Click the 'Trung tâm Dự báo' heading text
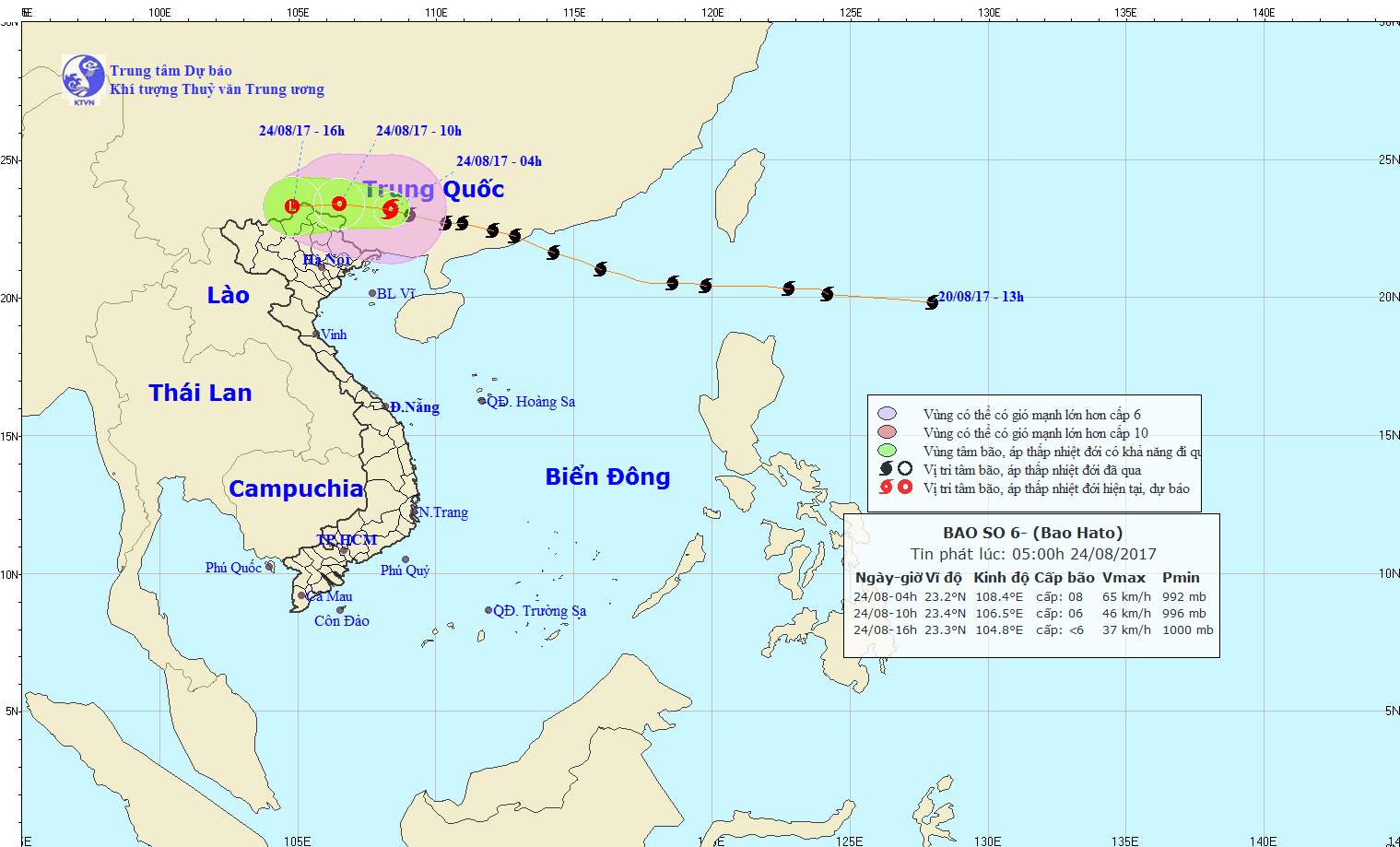 click(171, 71)
